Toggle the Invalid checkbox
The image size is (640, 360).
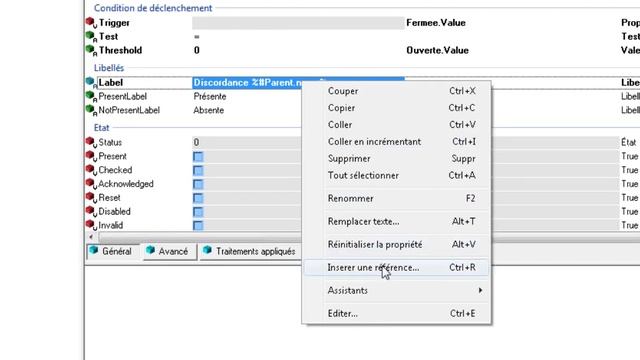coord(198,226)
